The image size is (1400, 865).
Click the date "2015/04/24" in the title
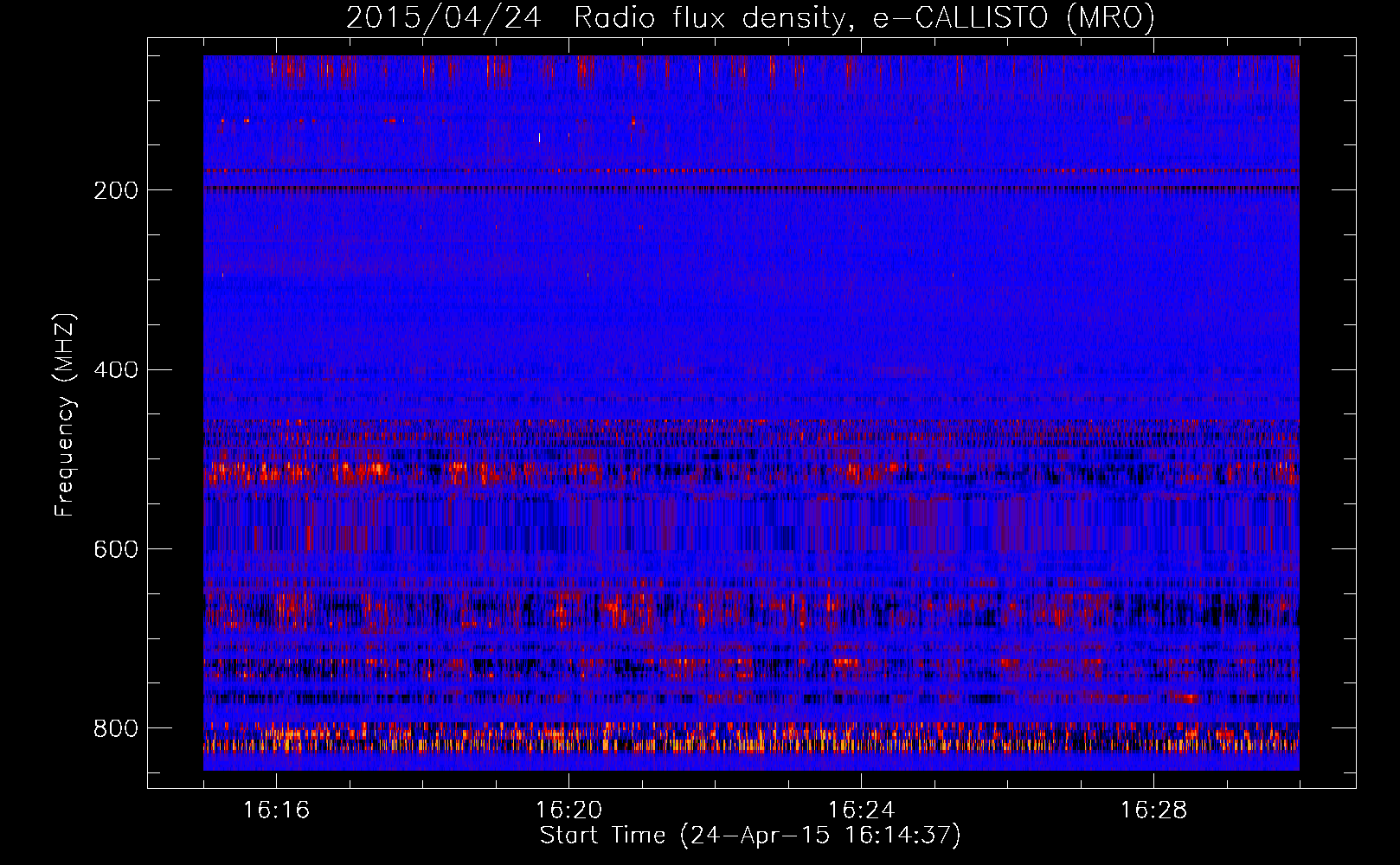click(444, 17)
